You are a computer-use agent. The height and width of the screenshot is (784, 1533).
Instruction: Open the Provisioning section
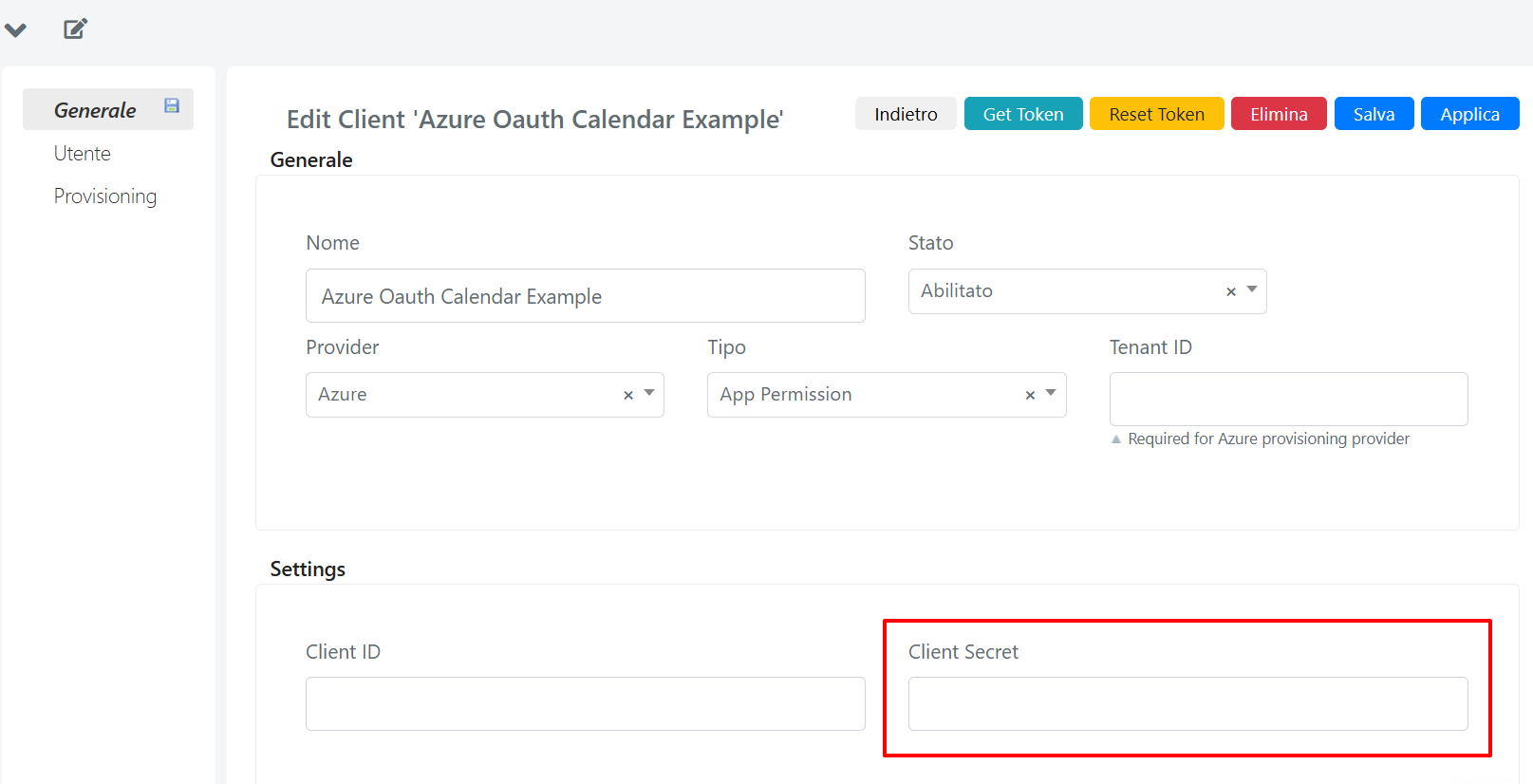(105, 196)
